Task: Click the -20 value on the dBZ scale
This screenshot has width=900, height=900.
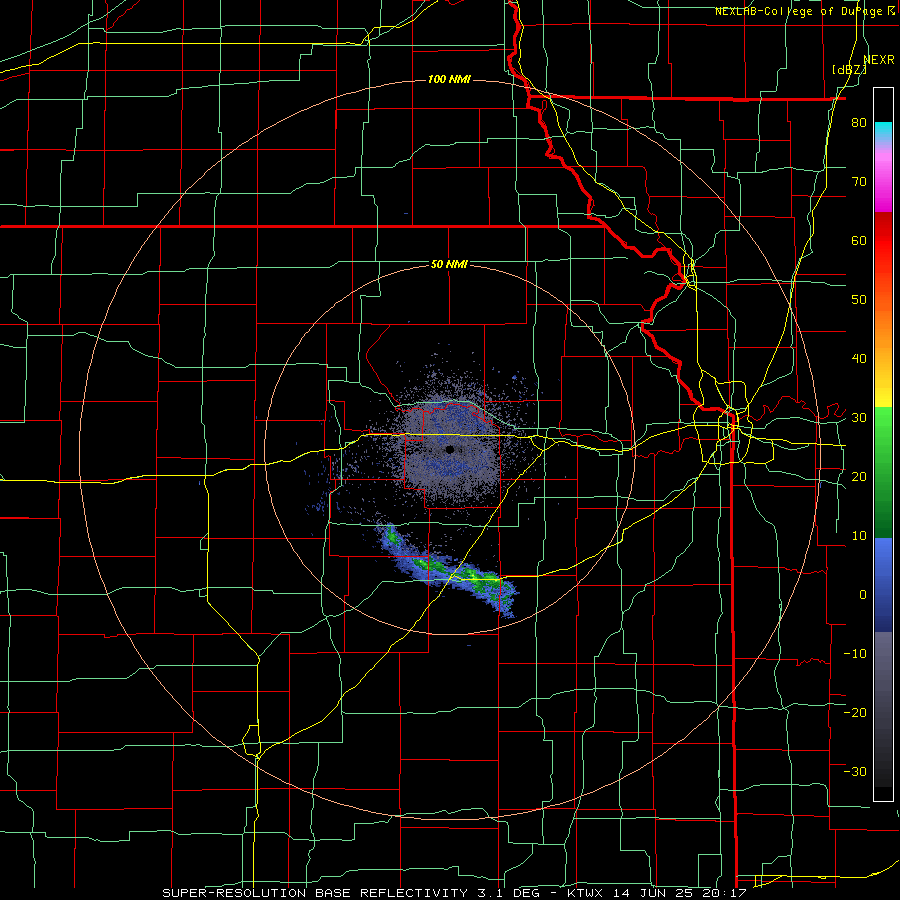Action: tap(855, 712)
